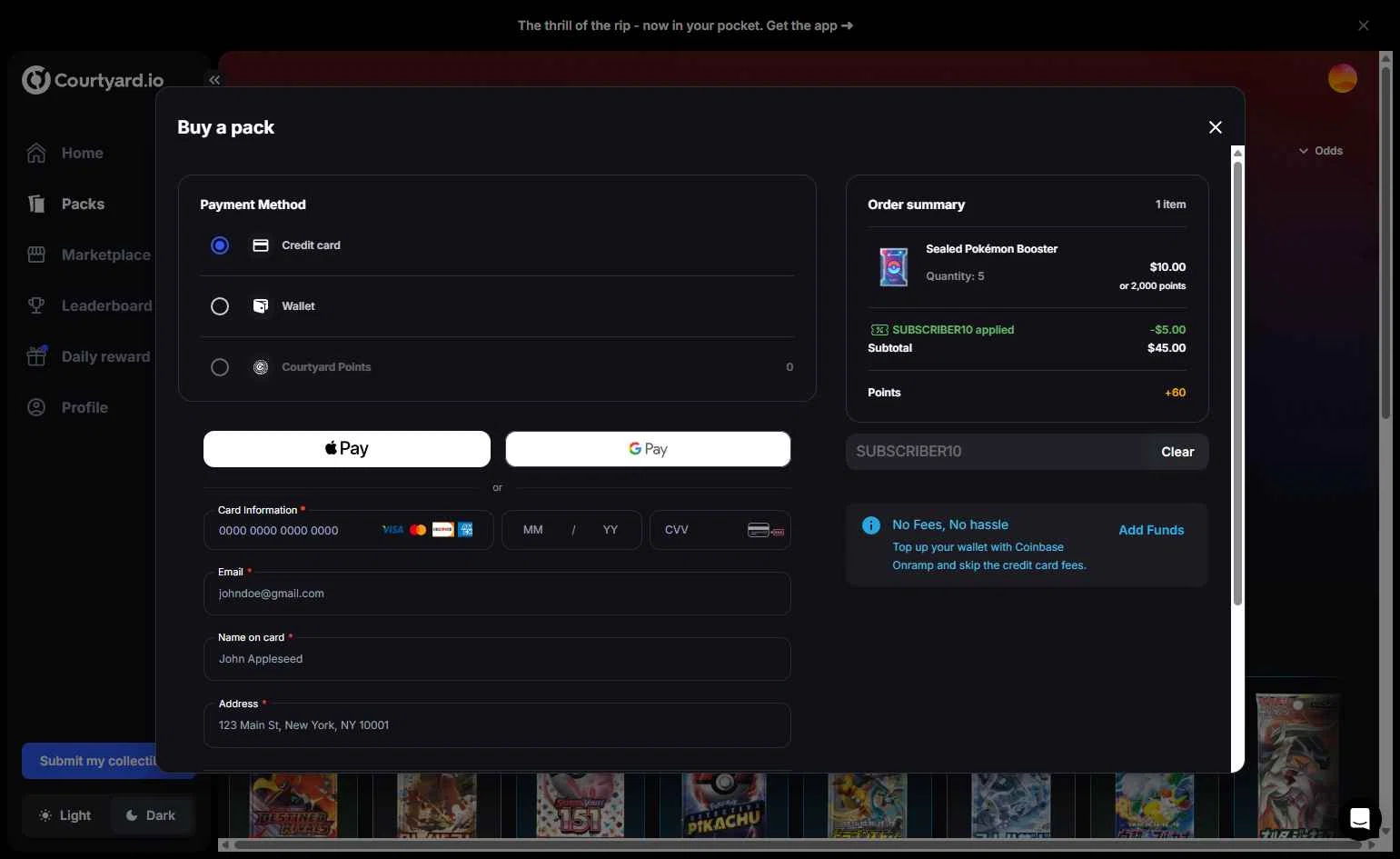Click the SUBSCRIBER10 promo code field

(998, 452)
